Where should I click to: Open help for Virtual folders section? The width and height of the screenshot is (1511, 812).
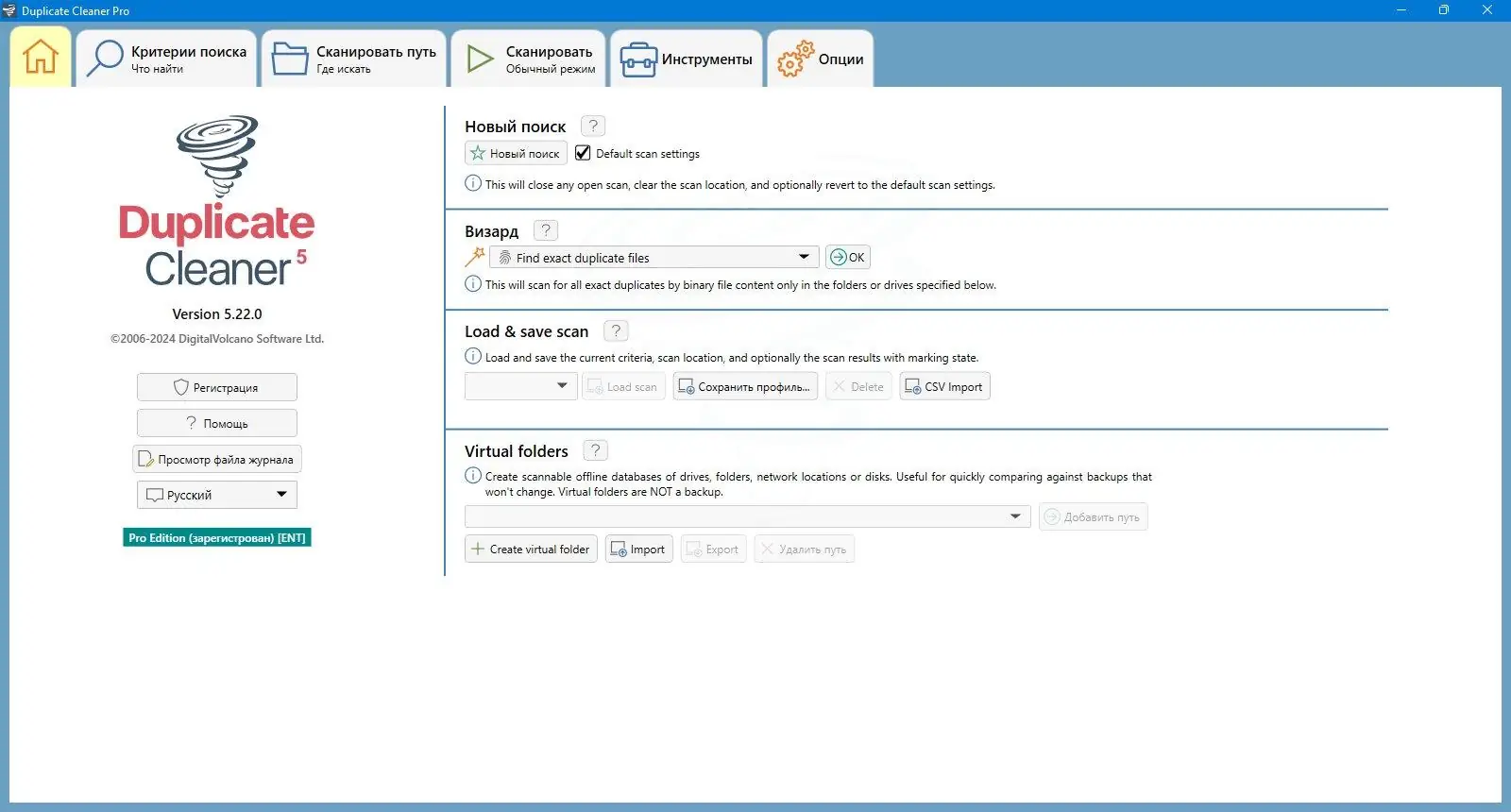(x=596, y=450)
